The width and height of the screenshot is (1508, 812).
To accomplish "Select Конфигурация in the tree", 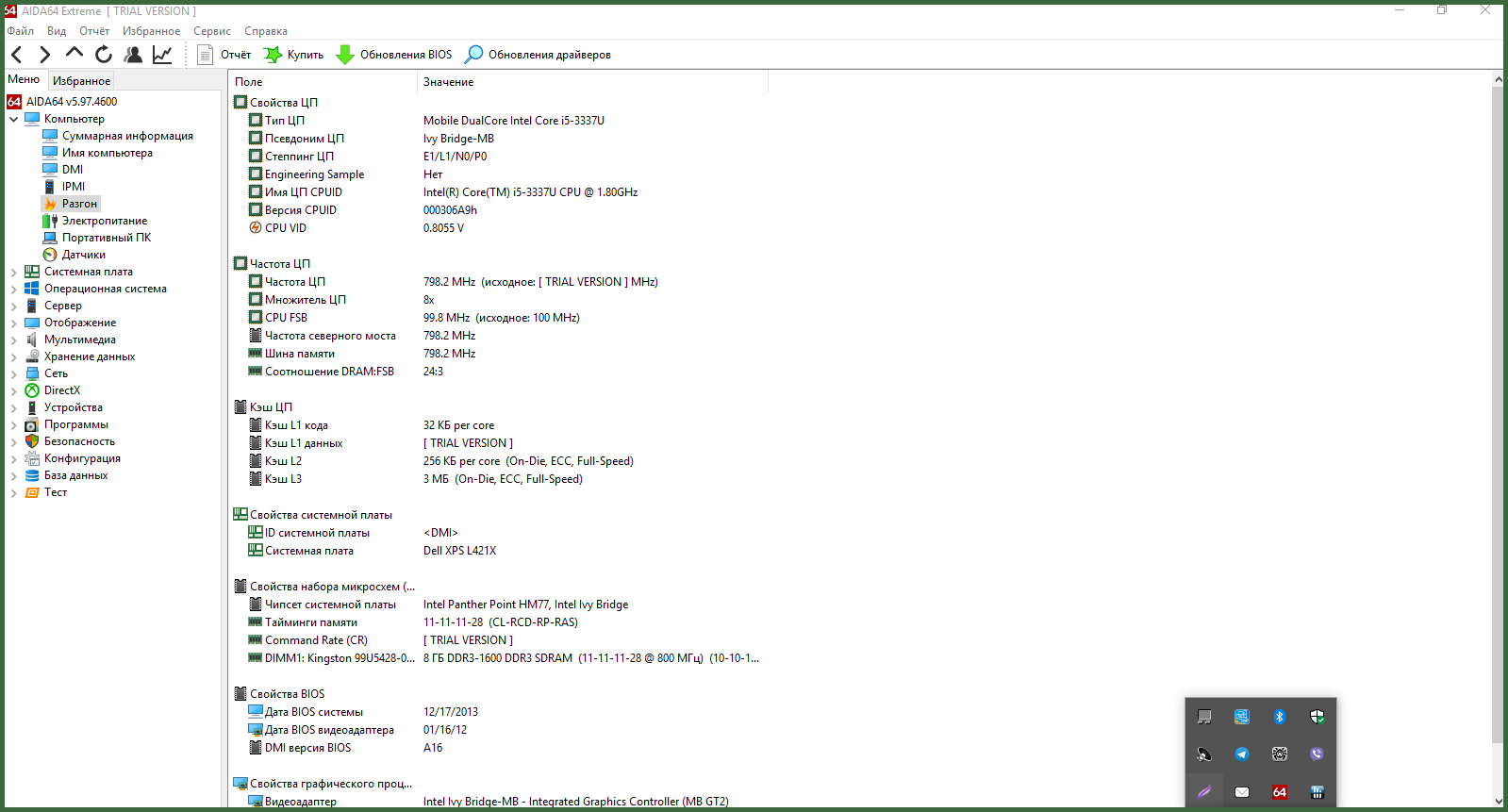I will pyautogui.click(x=82, y=458).
